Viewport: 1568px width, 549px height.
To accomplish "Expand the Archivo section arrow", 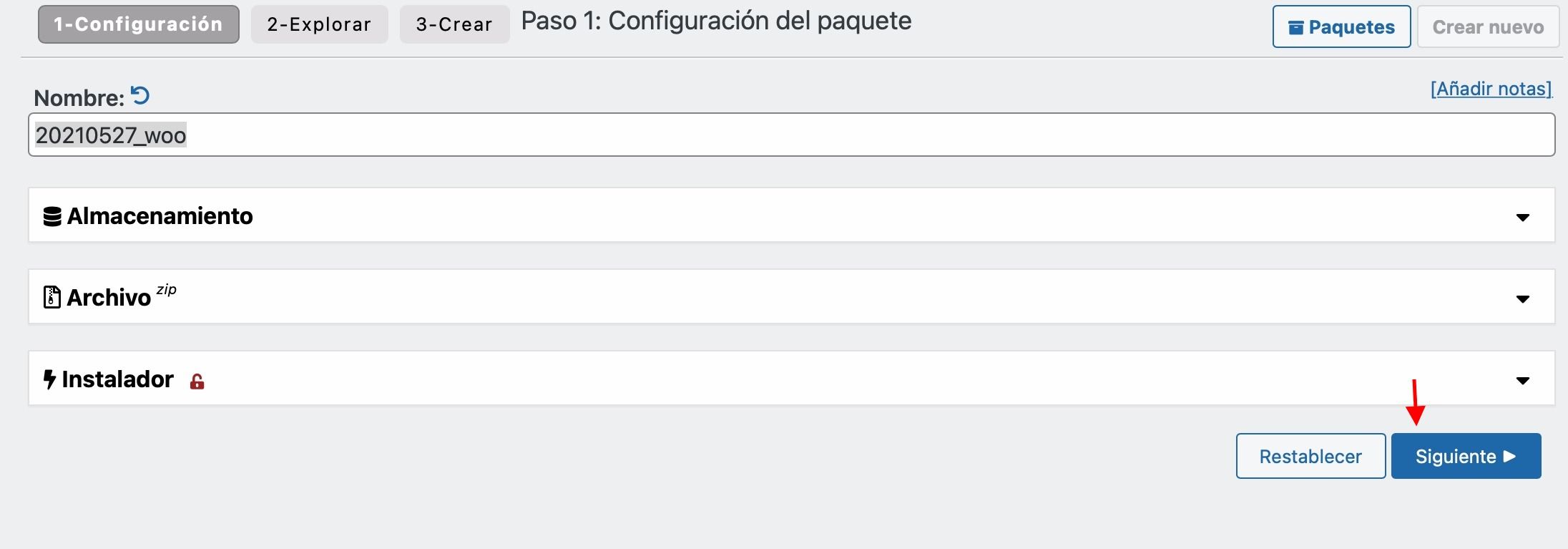I will (1523, 298).
